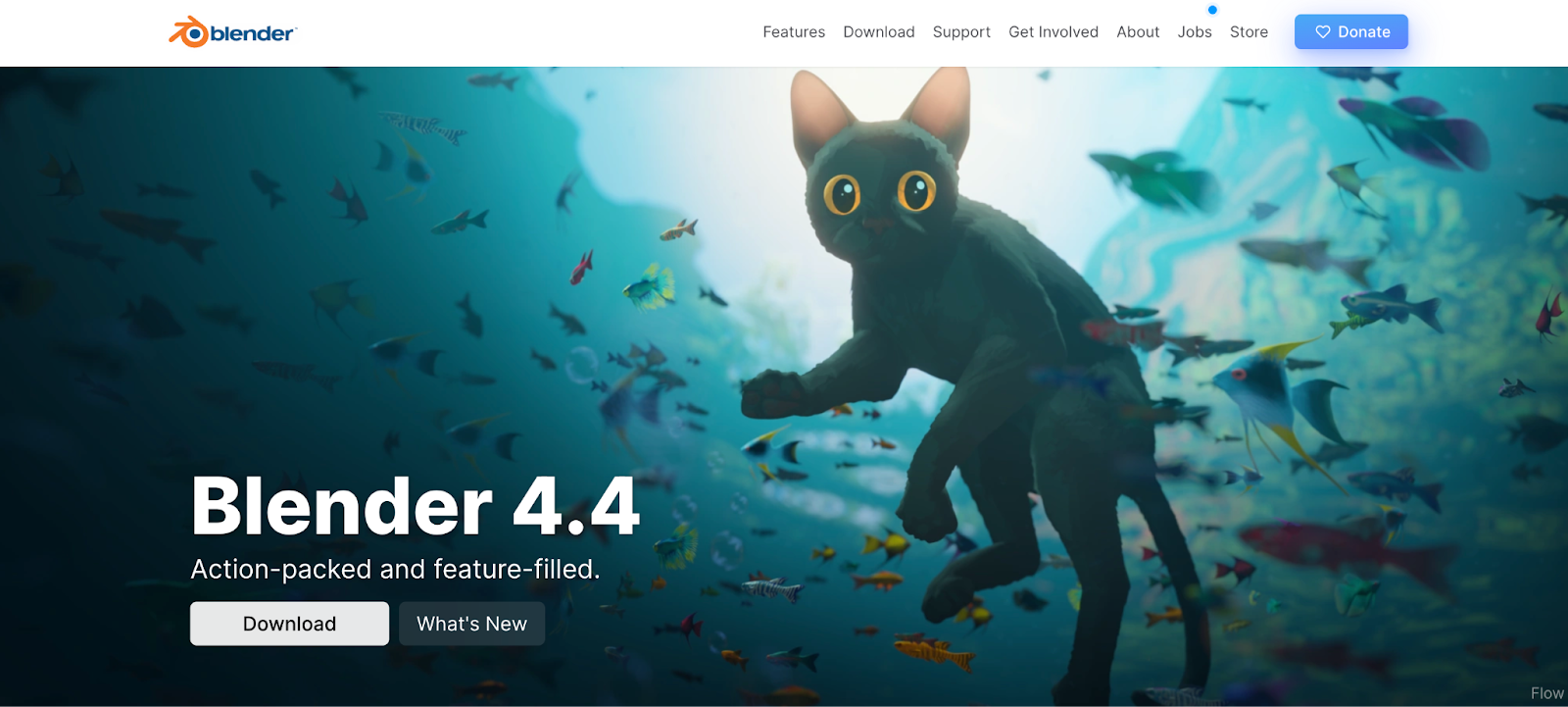Click the Flow credit text at bottom corner
The width and height of the screenshot is (1568, 707).
(x=1547, y=693)
